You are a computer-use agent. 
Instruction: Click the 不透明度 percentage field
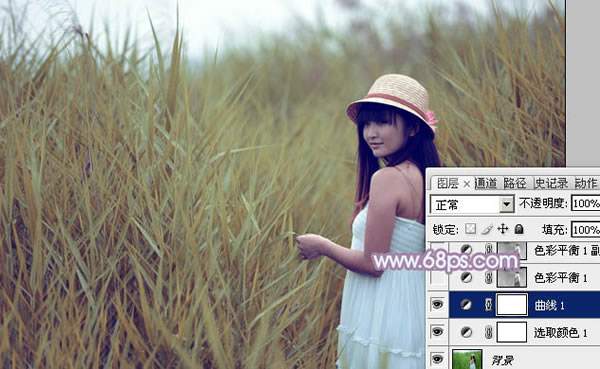tap(585, 203)
